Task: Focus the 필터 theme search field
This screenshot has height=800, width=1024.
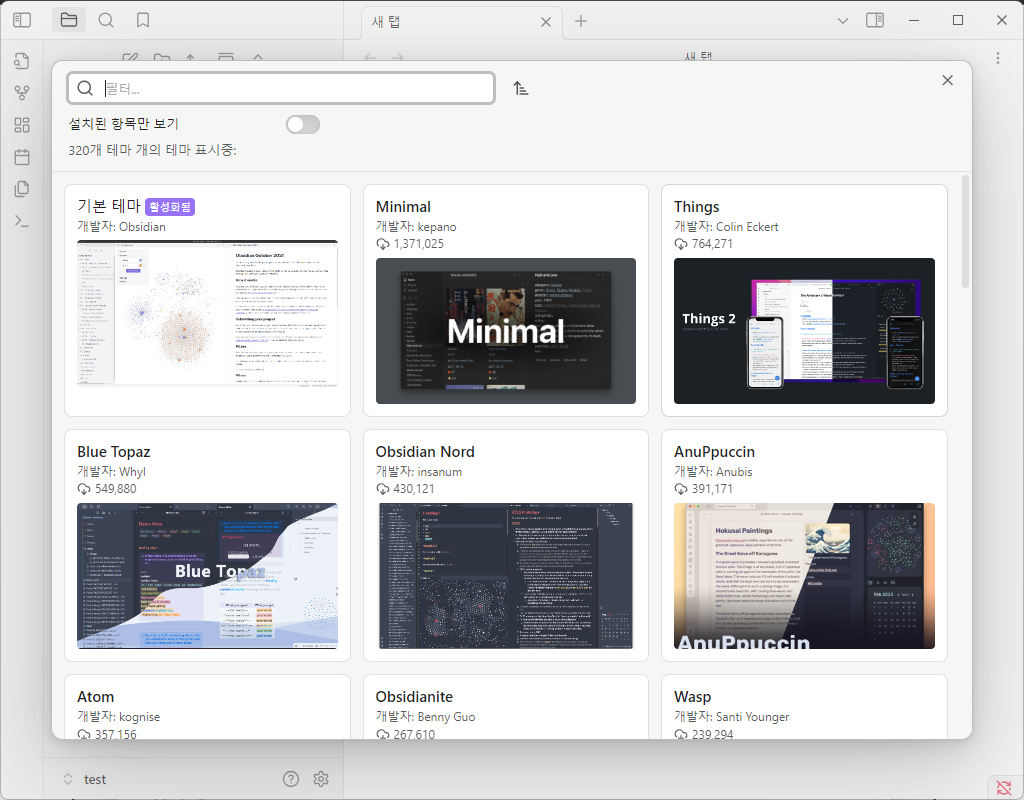Action: 281,88
